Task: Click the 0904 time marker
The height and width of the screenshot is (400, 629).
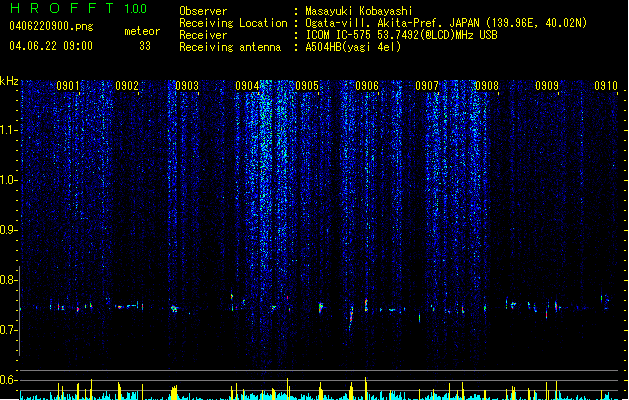Action: click(x=247, y=86)
